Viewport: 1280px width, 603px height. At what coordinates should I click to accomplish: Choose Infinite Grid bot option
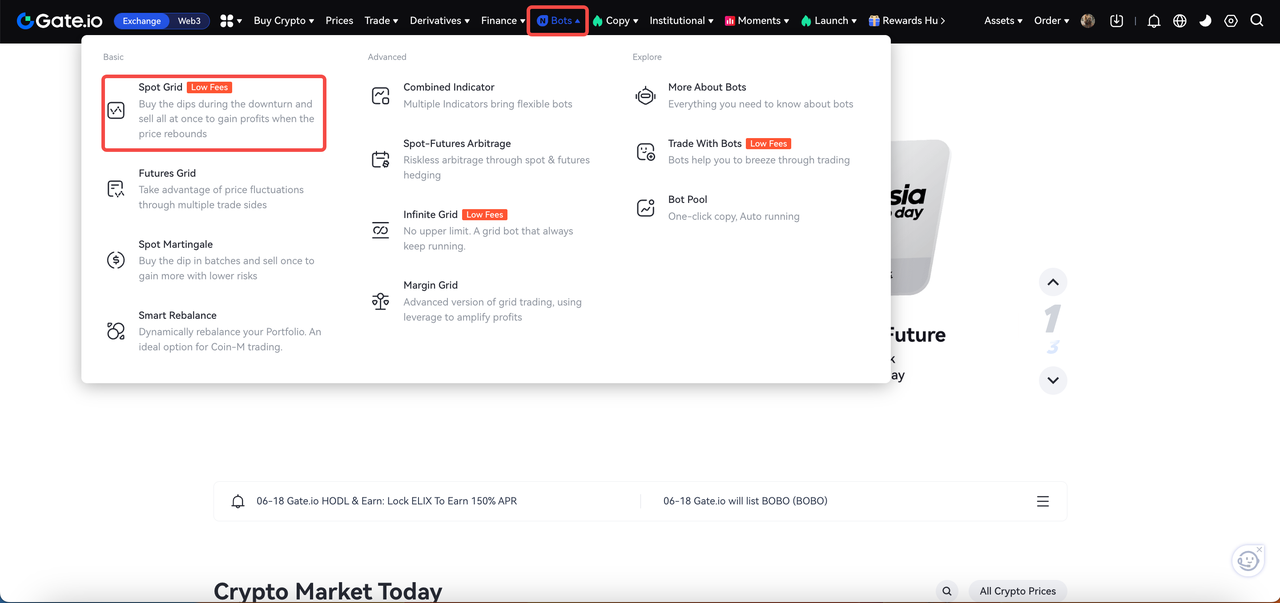(x=430, y=215)
